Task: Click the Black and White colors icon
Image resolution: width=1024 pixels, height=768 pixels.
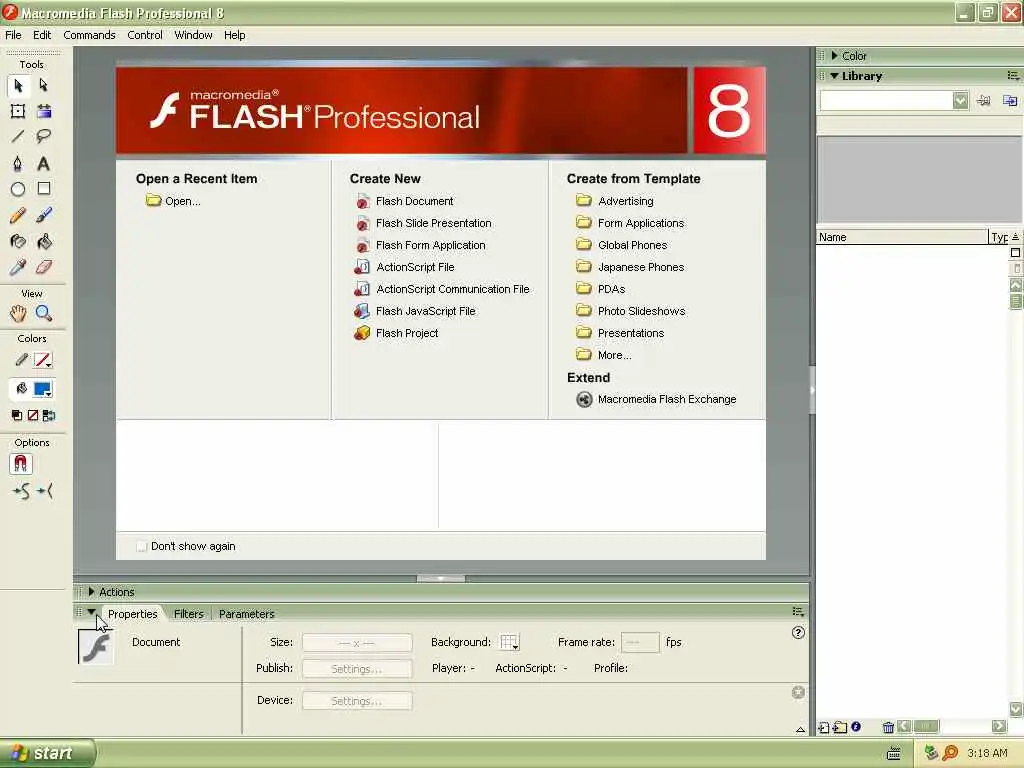Action: click(x=17, y=415)
